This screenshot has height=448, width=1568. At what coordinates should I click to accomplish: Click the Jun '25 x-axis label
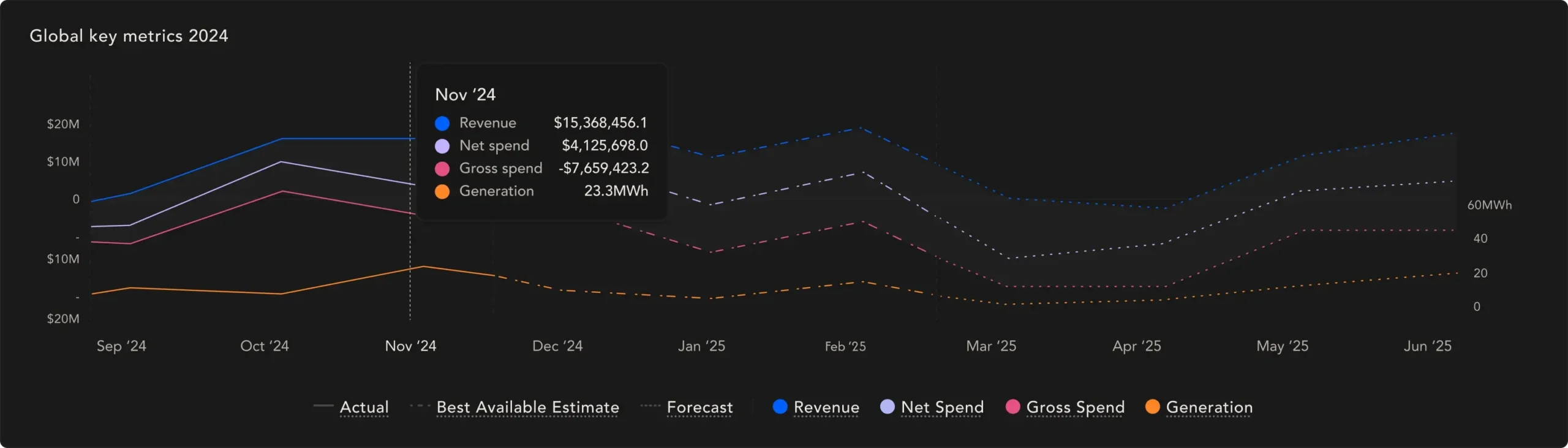(1427, 346)
